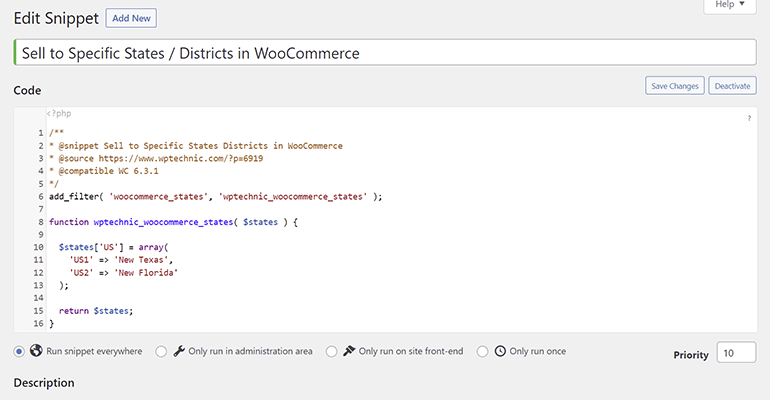Select Only run in administration area radio
Screen dimensions: 770x400
(161, 351)
